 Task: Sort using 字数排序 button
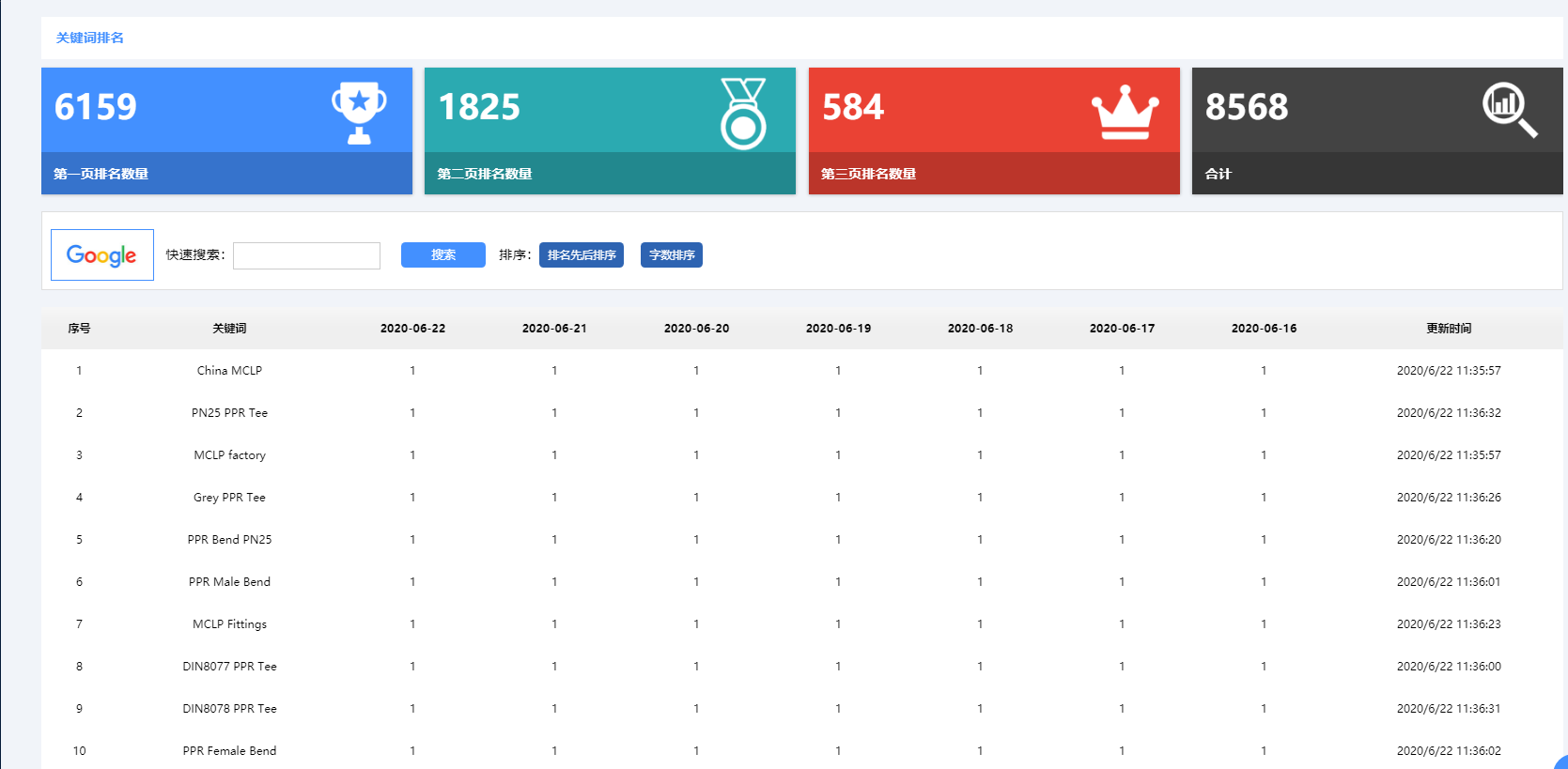tap(671, 255)
